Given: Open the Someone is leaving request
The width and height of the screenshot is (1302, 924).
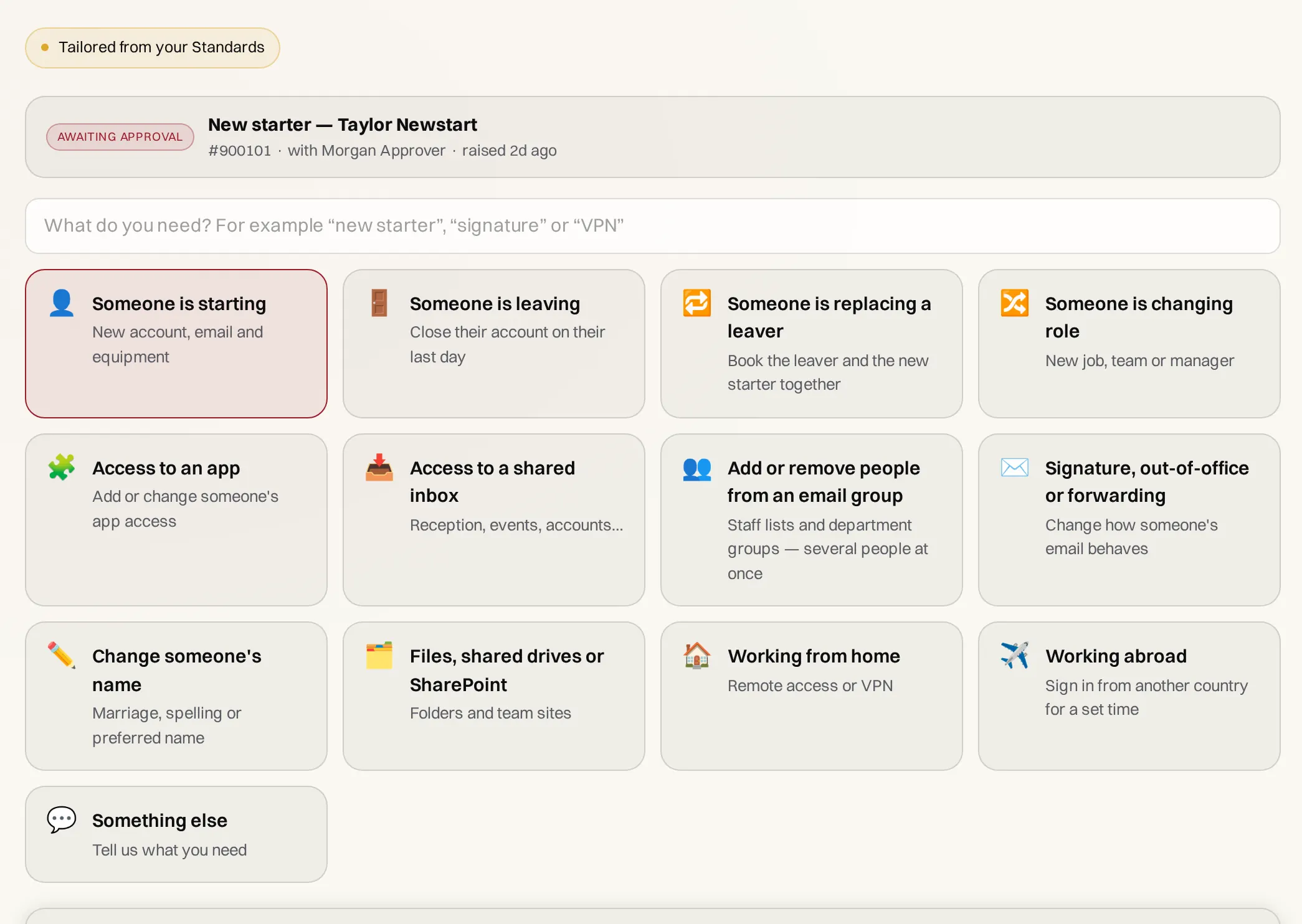Looking at the screenshot, I should coord(494,344).
